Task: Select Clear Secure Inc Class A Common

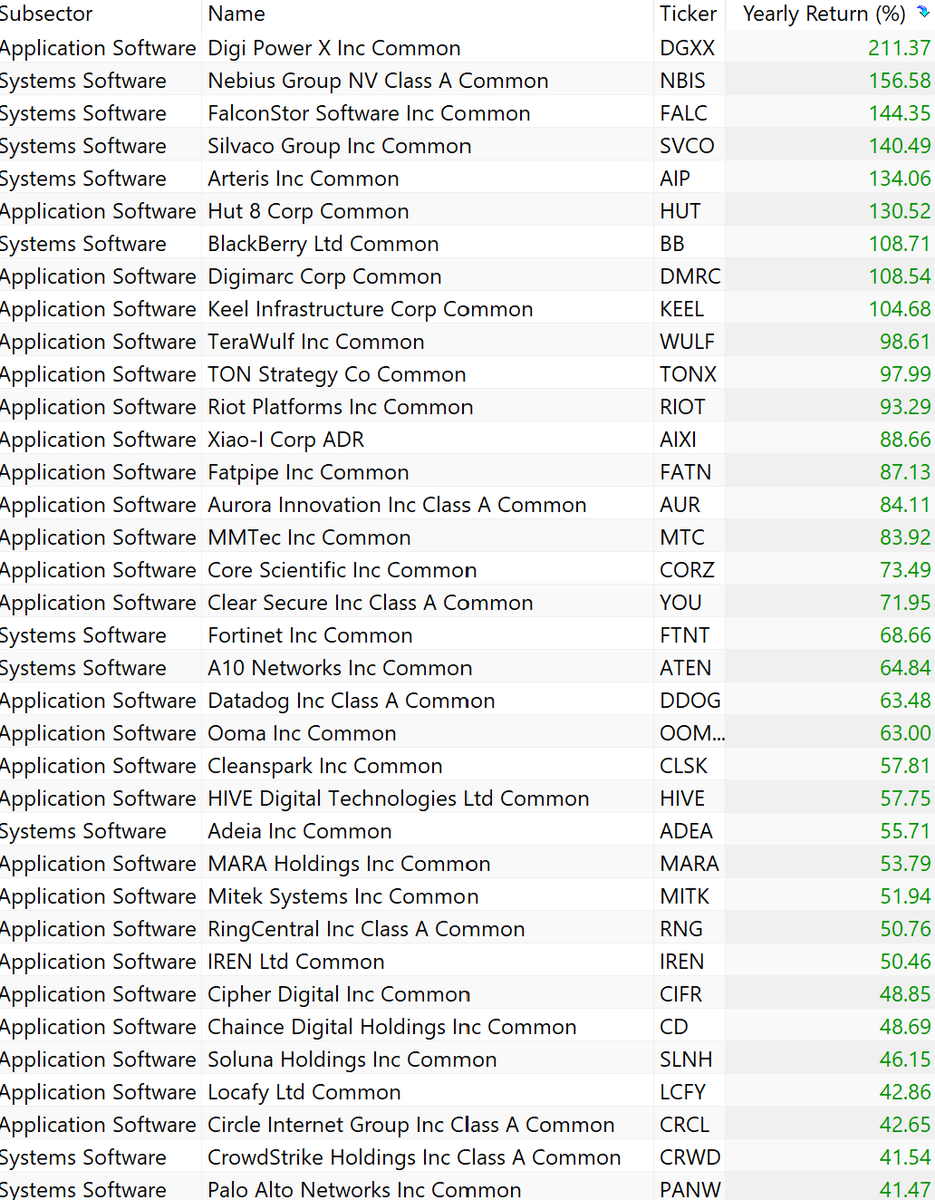Action: 370,603
